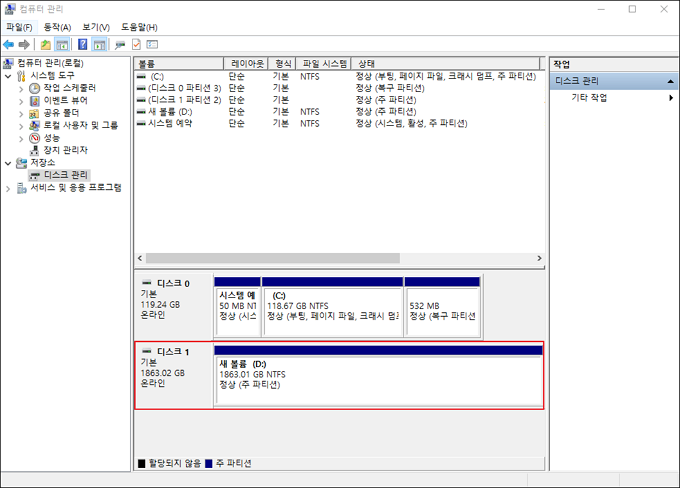Select 시스템 도구 in the tree
This screenshot has height=488, width=680.
[52, 75]
